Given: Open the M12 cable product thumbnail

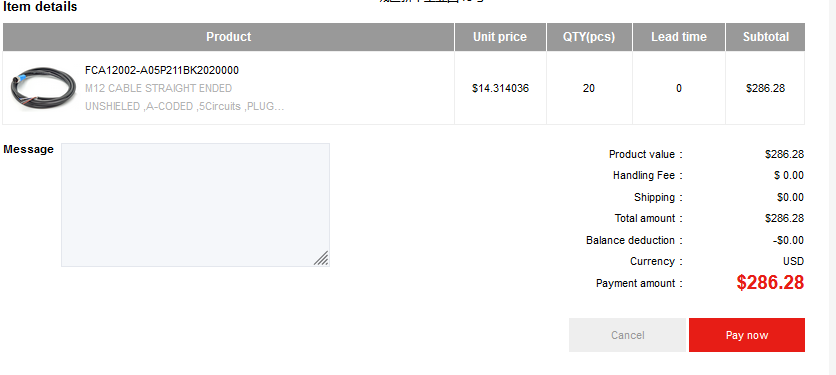Looking at the screenshot, I should click(43, 89).
